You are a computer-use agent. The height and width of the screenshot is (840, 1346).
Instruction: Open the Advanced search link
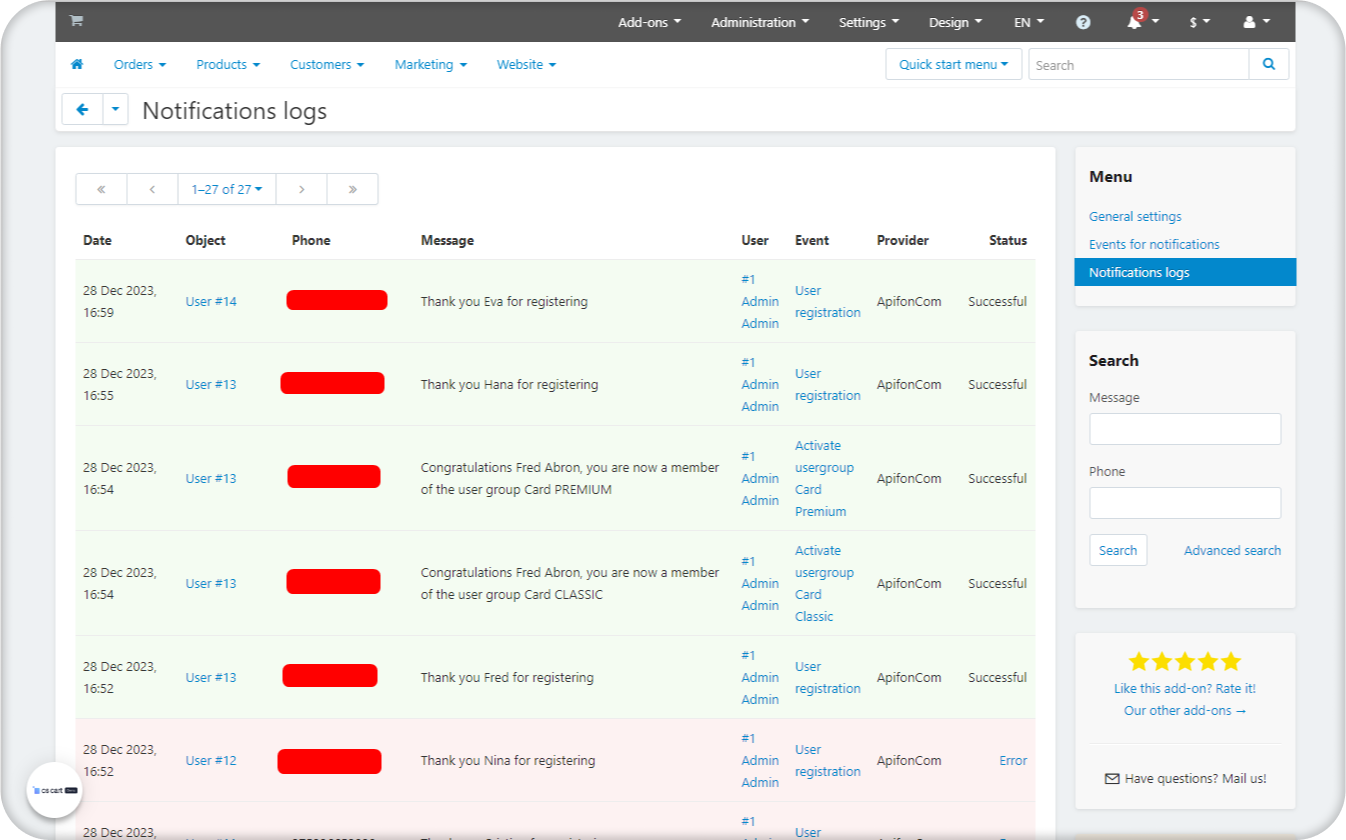point(1232,550)
